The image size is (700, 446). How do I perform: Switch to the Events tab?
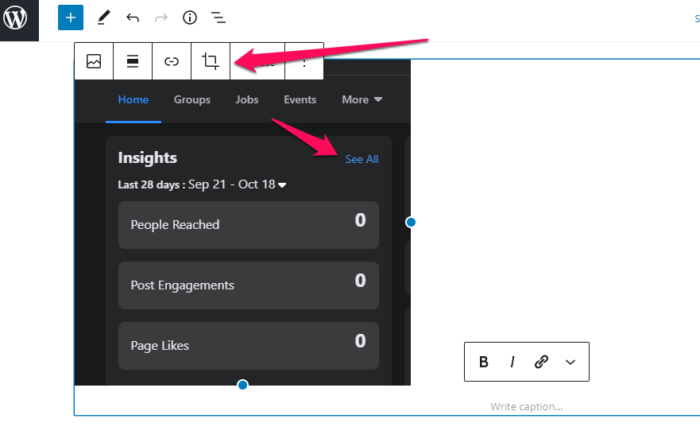click(300, 100)
